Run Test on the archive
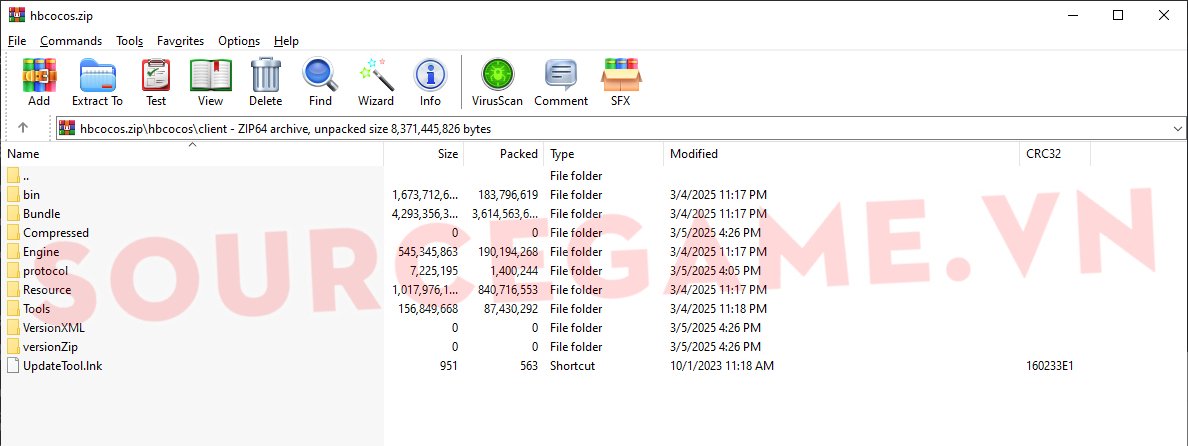Screen dimensions: 1188x446 pos(156,81)
